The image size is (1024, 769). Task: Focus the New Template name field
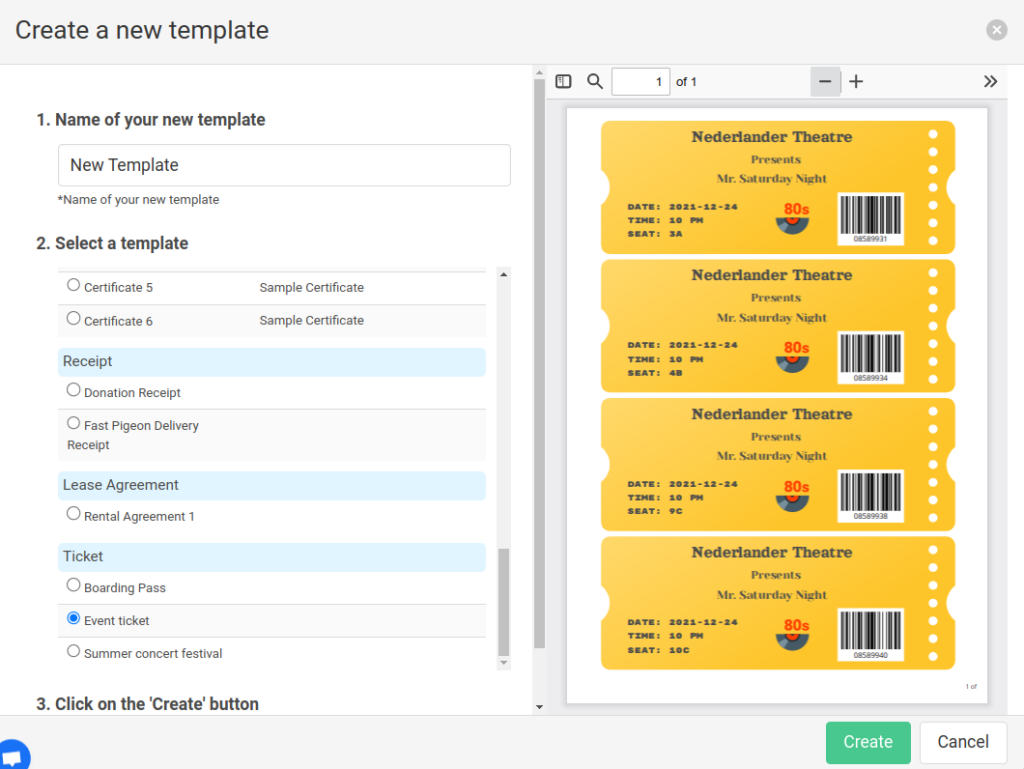click(284, 165)
